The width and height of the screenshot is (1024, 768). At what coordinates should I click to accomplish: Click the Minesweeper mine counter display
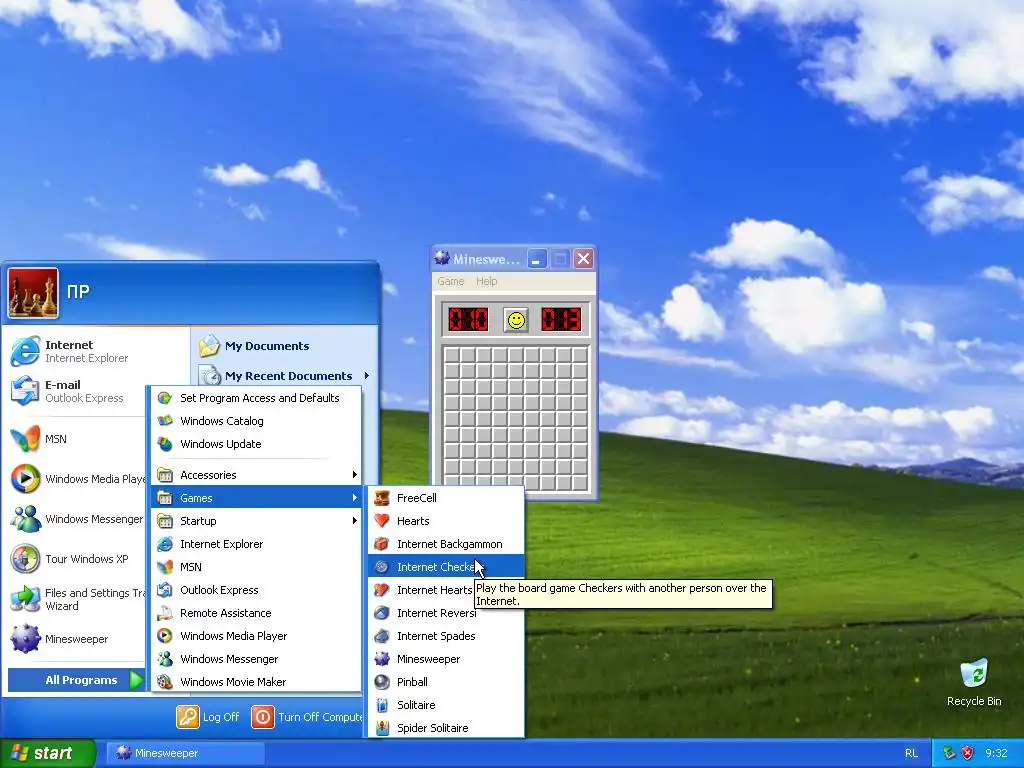[x=468, y=320]
